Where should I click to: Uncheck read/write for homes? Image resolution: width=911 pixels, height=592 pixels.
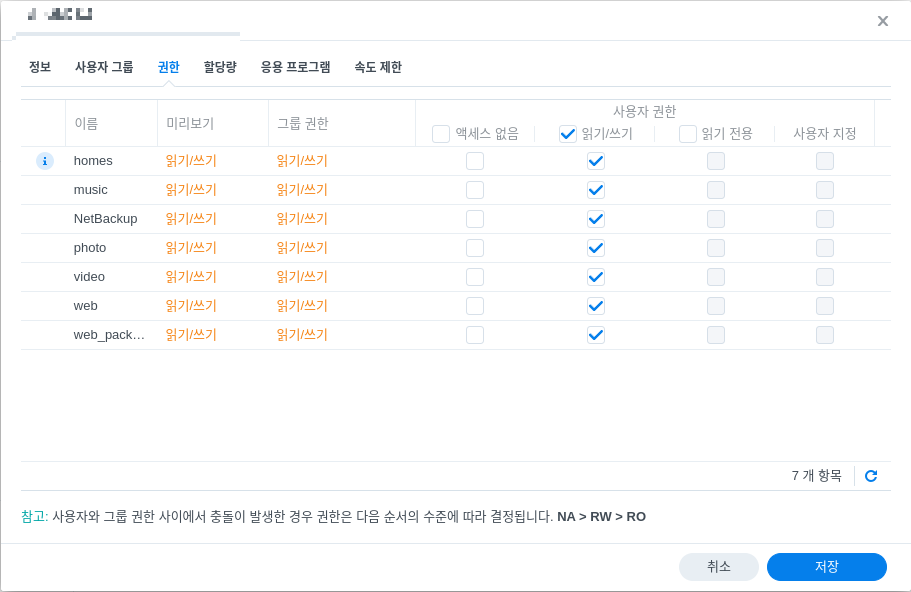click(596, 161)
